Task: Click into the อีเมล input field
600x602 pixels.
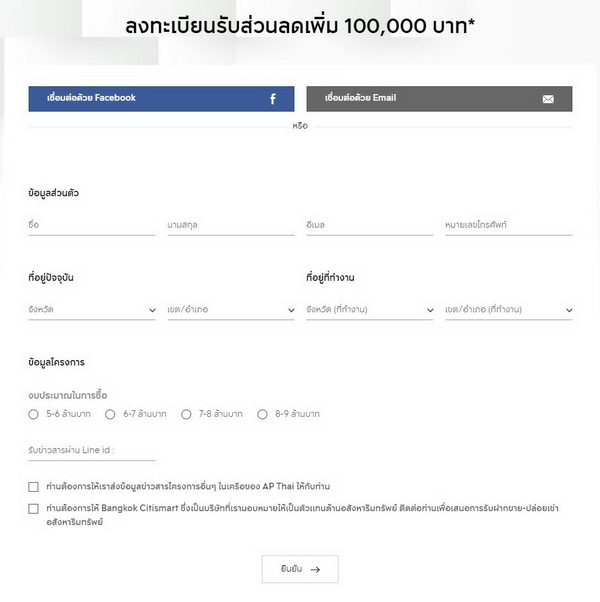Action: coord(369,226)
